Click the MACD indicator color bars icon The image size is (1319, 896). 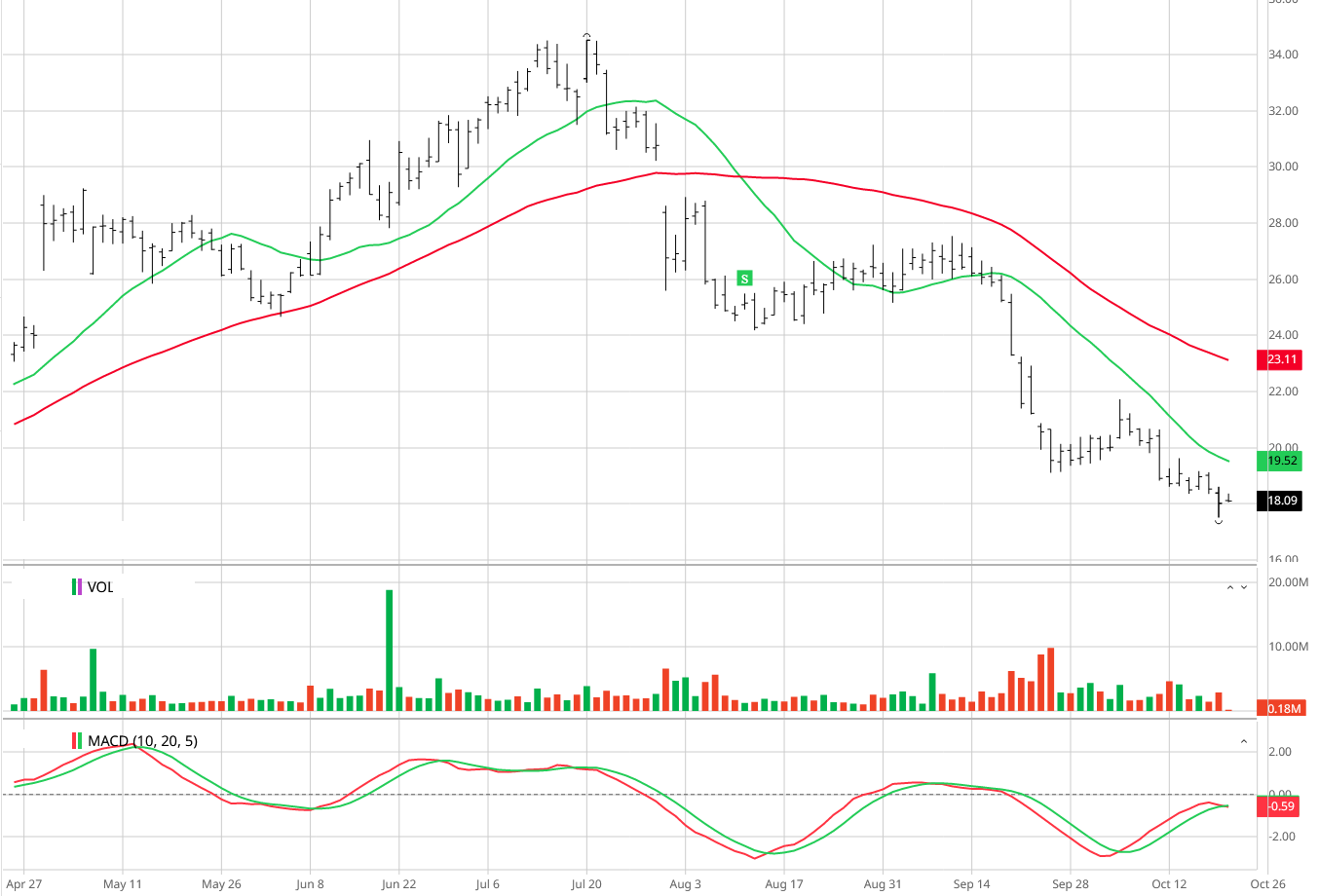[x=77, y=741]
